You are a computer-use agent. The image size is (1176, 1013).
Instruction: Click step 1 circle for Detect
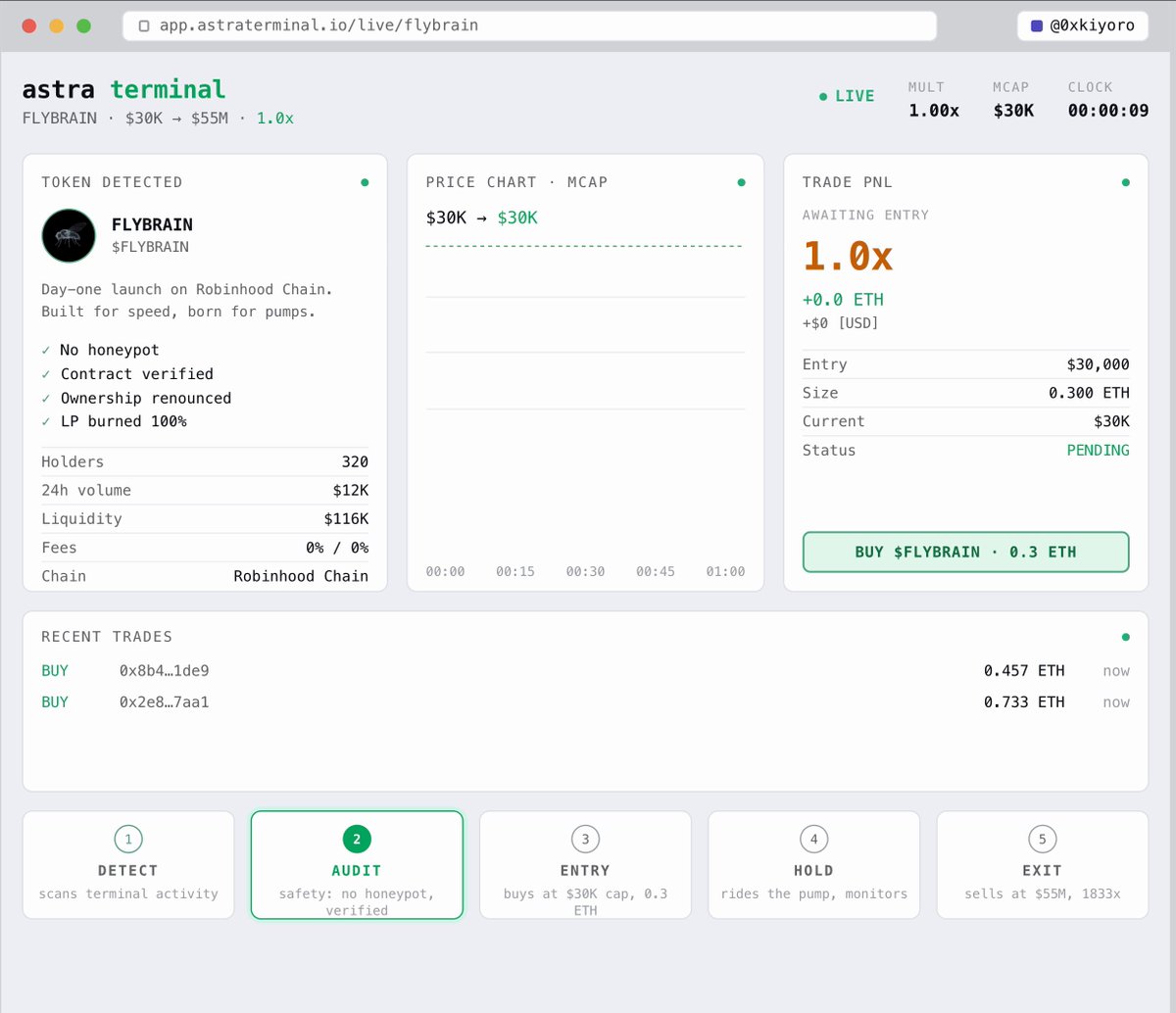pos(128,840)
